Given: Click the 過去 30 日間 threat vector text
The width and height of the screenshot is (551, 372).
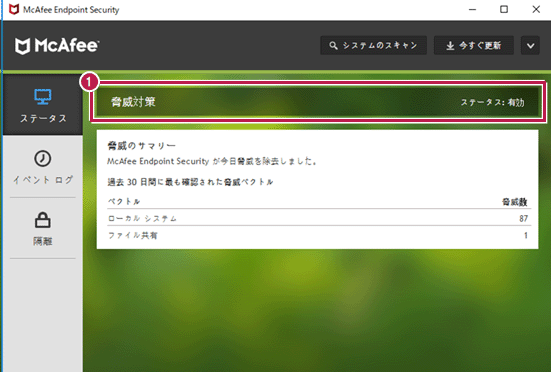Looking at the screenshot, I should coord(190,182).
